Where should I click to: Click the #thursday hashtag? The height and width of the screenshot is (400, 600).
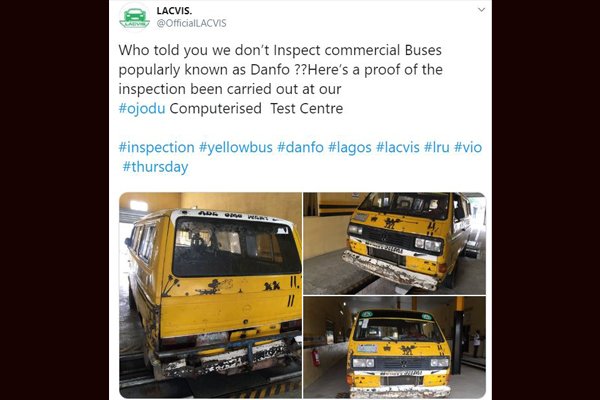[155, 167]
